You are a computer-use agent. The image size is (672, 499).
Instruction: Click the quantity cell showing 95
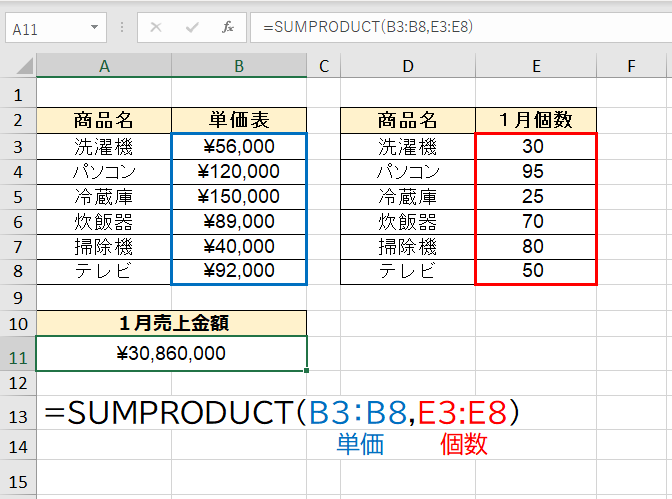pyautogui.click(x=536, y=171)
